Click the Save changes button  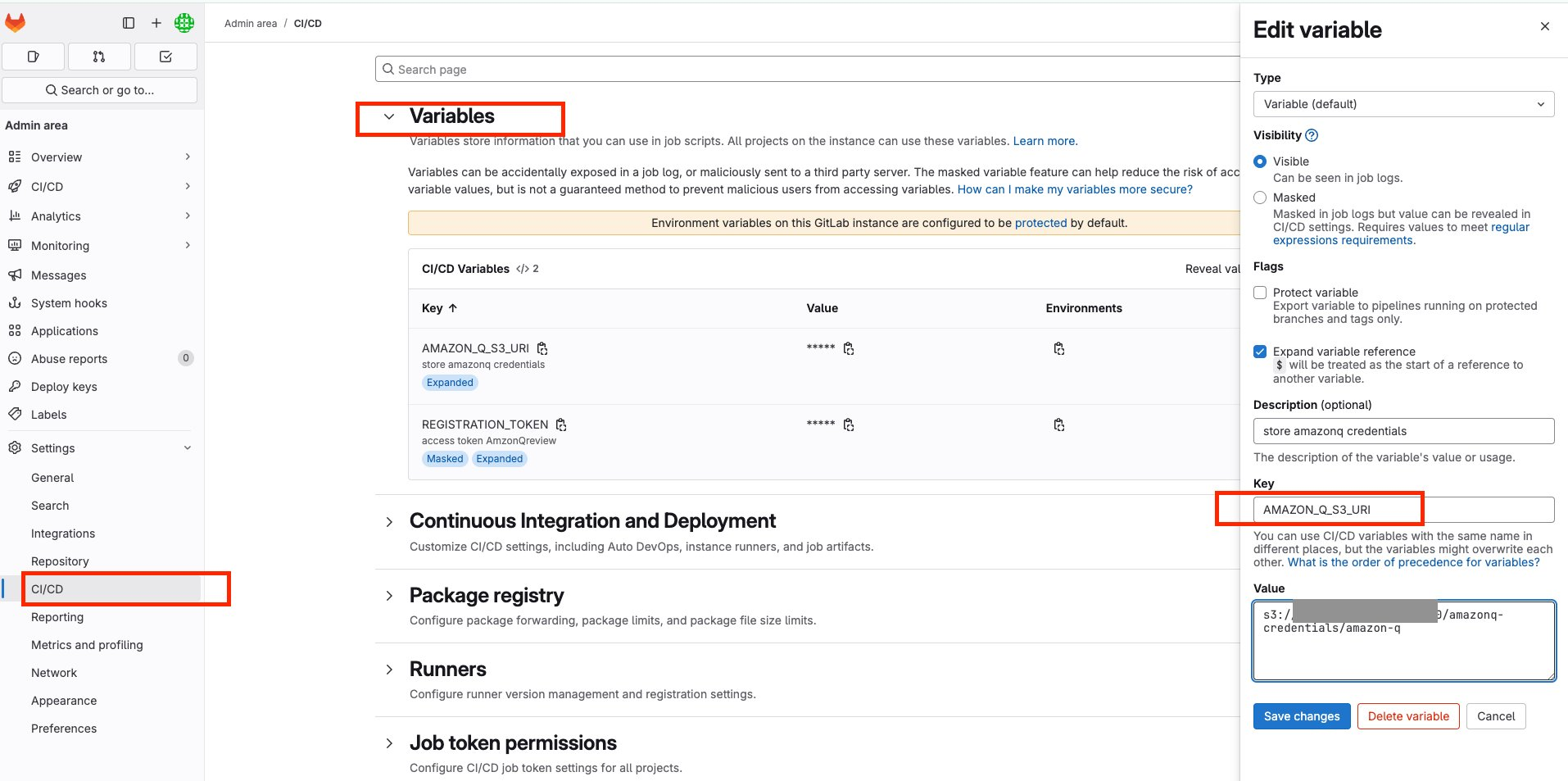1301,716
